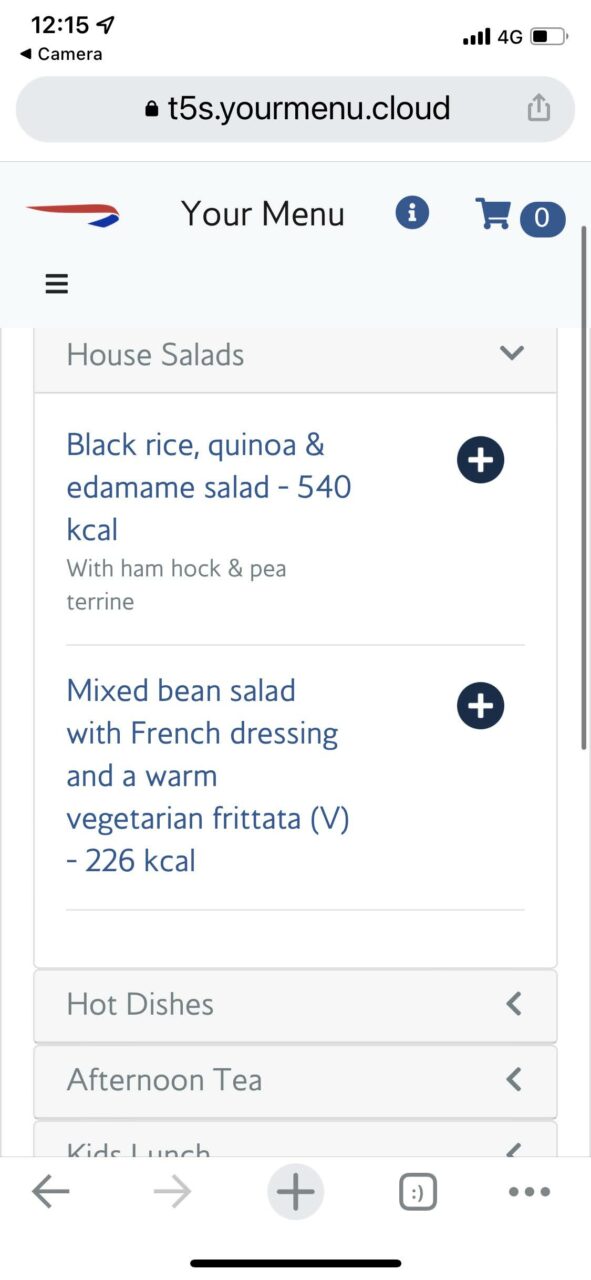Go back with browser back arrow
The width and height of the screenshot is (591, 1280).
[x=50, y=1191]
